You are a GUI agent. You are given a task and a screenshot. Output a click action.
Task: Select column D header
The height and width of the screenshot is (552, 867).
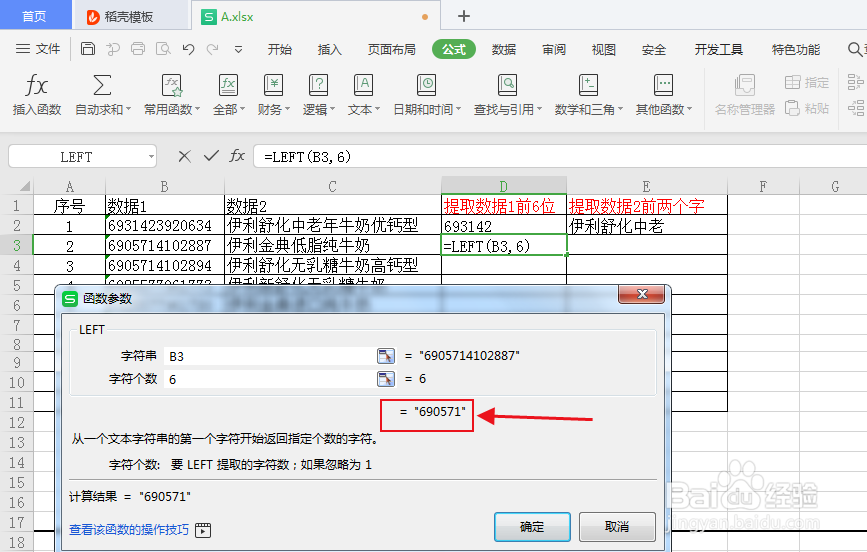(x=503, y=186)
